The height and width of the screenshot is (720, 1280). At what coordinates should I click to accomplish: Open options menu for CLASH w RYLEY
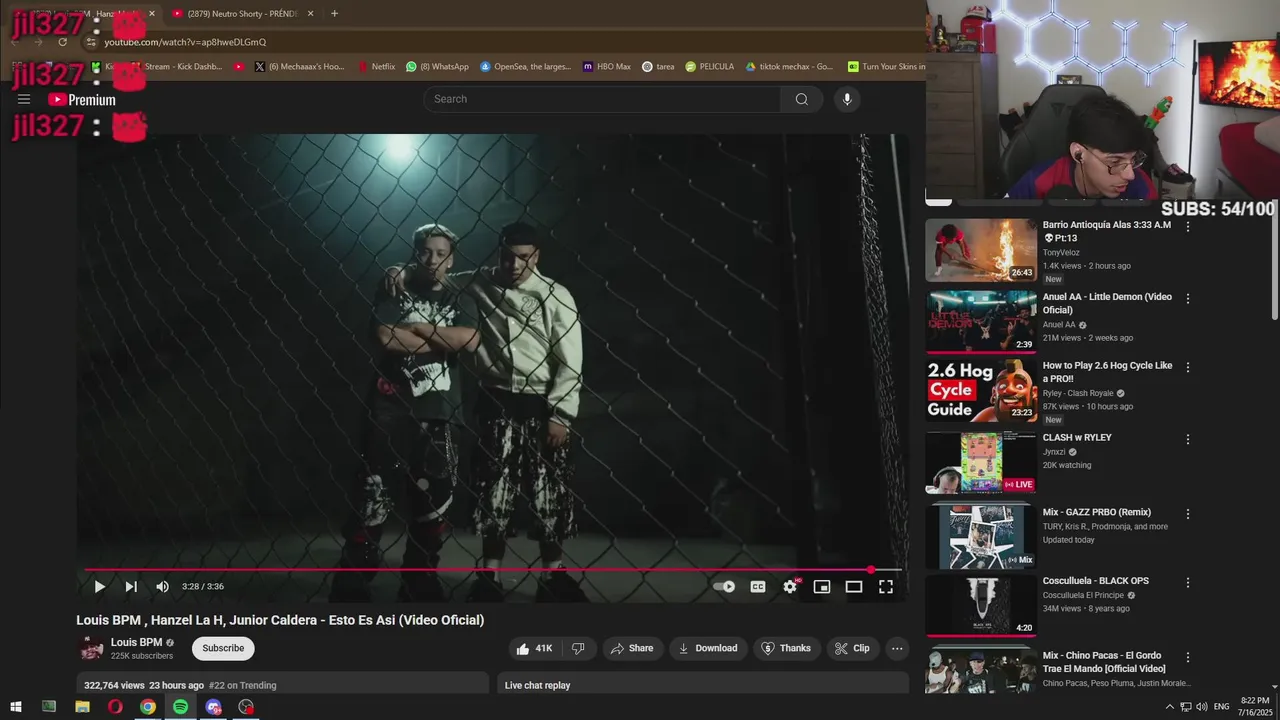point(1188,440)
